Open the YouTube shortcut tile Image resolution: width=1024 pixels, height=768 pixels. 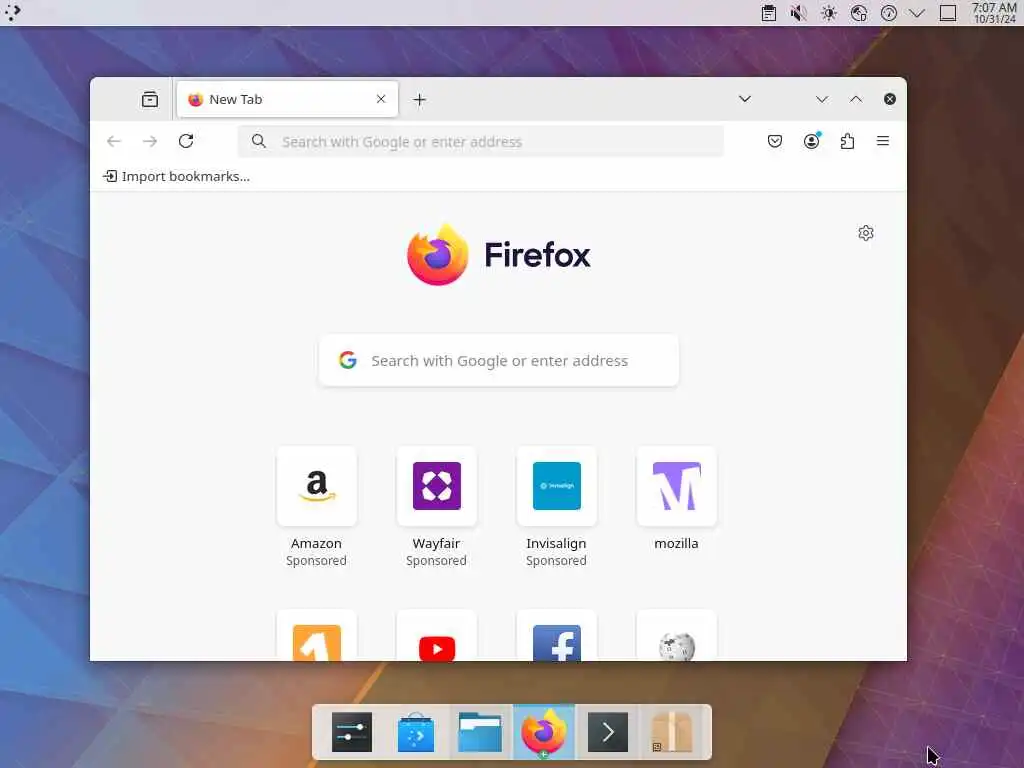coord(437,636)
